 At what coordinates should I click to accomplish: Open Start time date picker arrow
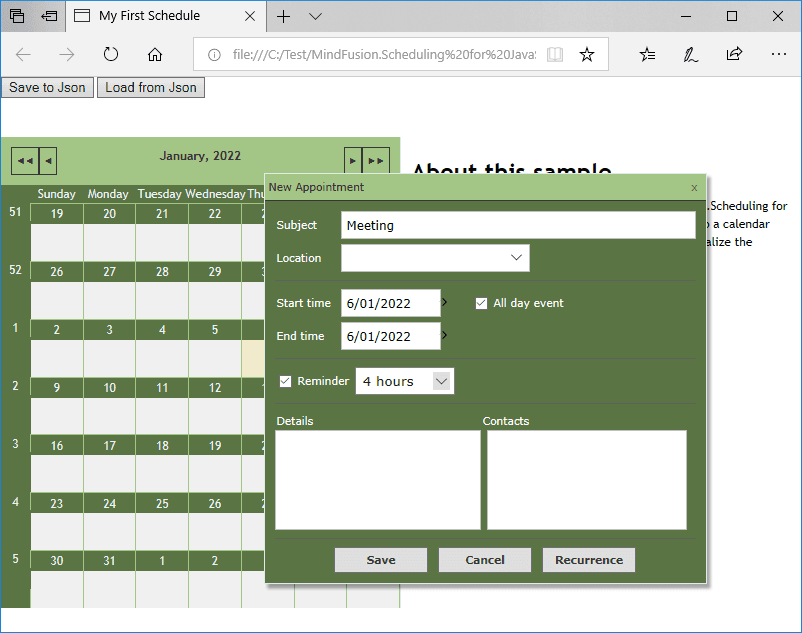[444, 302]
